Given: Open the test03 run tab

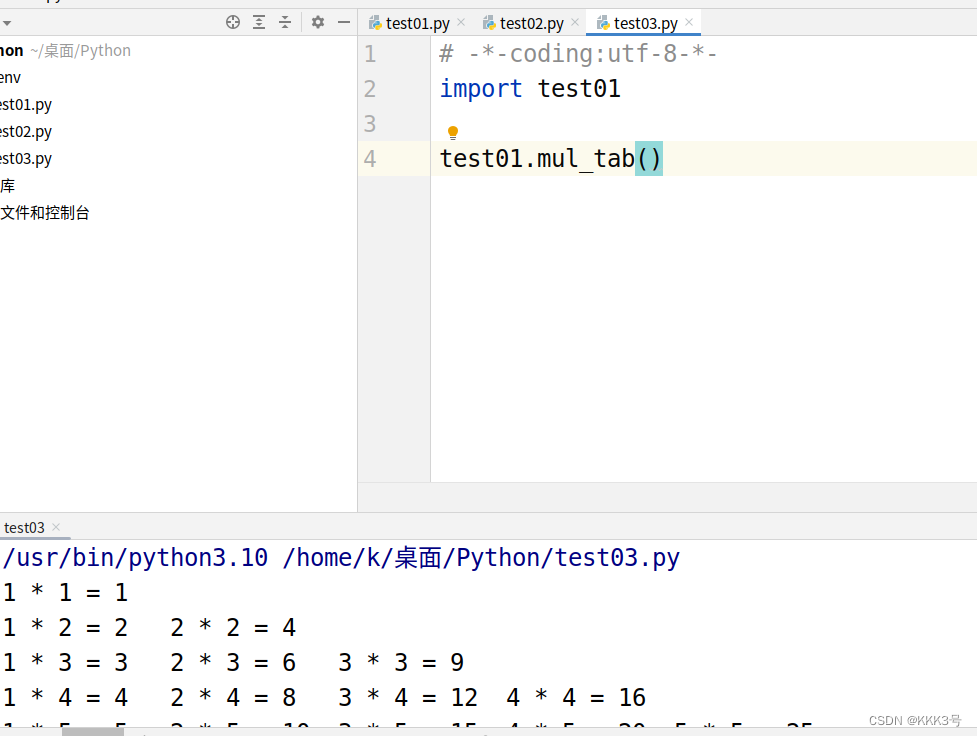Looking at the screenshot, I should [24, 528].
